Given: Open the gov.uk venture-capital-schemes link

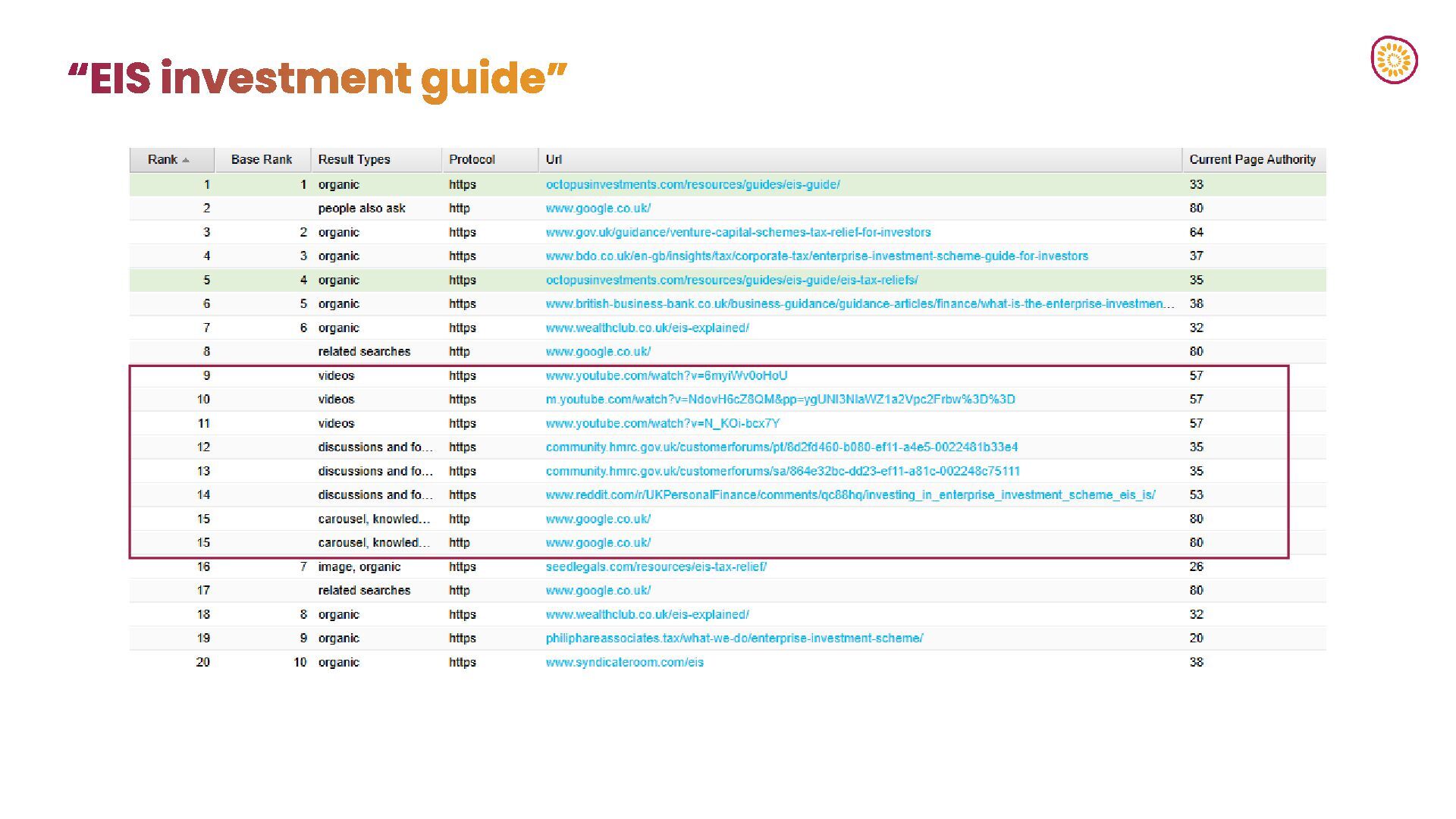Looking at the screenshot, I should pos(738,232).
